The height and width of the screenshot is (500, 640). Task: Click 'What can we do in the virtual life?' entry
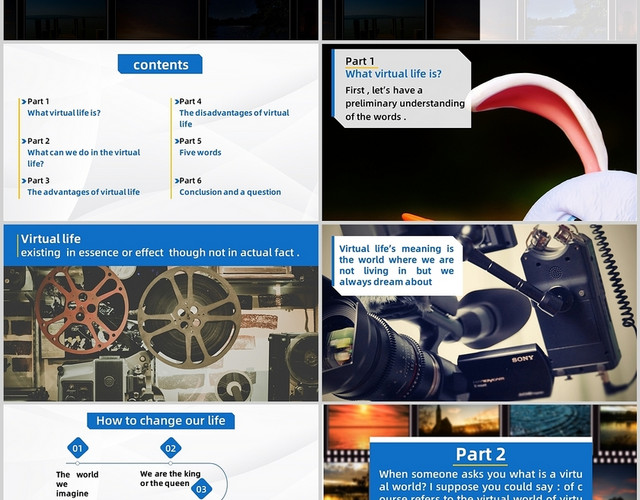click(x=84, y=158)
